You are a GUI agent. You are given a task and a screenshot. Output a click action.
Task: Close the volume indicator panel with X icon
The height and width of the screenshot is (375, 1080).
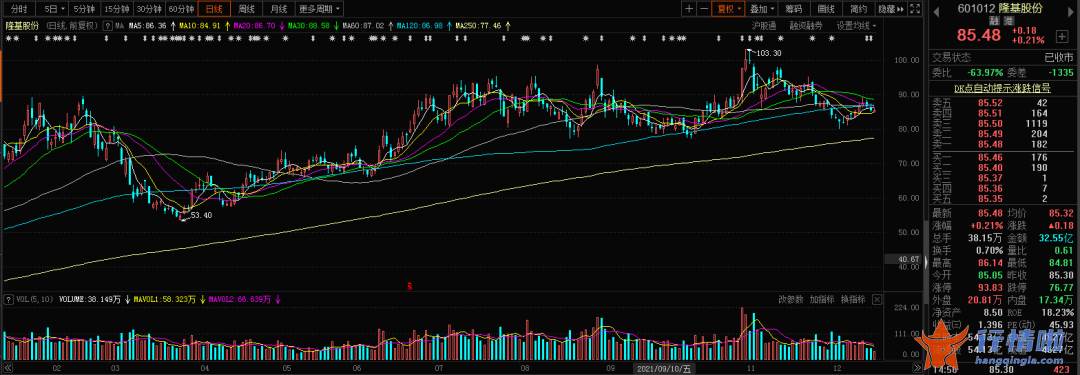pyautogui.click(x=877, y=300)
